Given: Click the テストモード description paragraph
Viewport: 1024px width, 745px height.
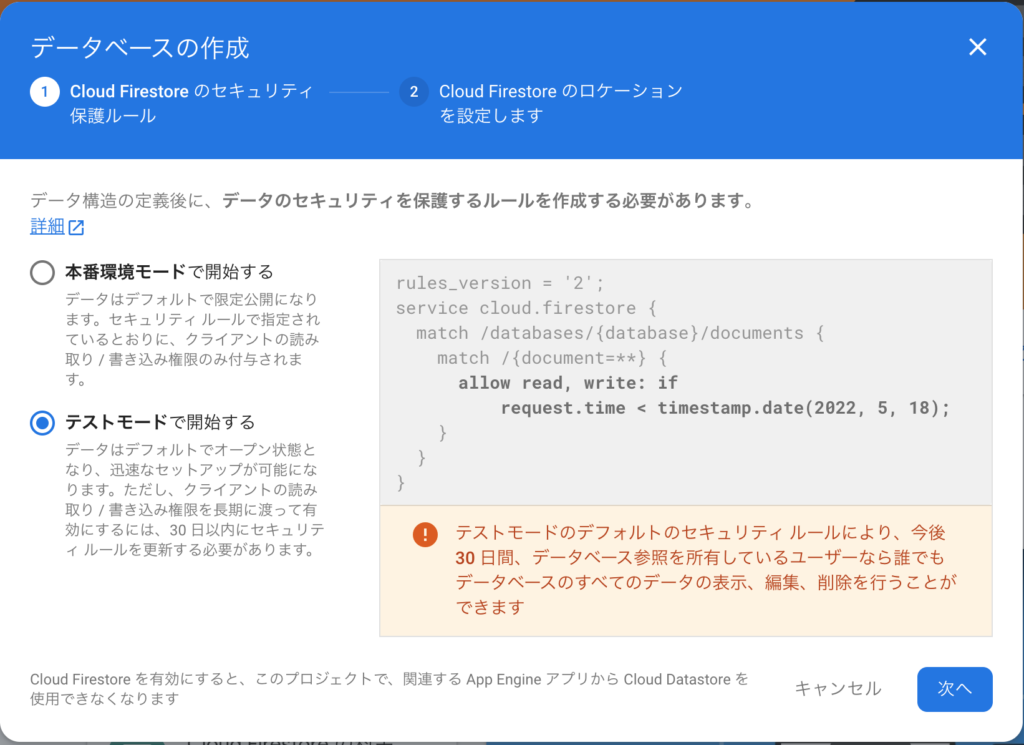Looking at the screenshot, I should 195,499.
